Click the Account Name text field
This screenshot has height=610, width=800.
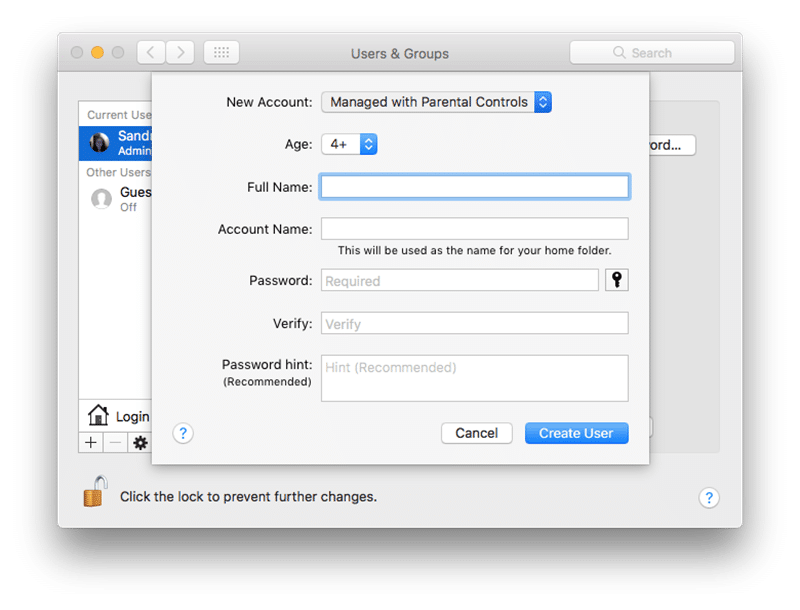click(474, 229)
